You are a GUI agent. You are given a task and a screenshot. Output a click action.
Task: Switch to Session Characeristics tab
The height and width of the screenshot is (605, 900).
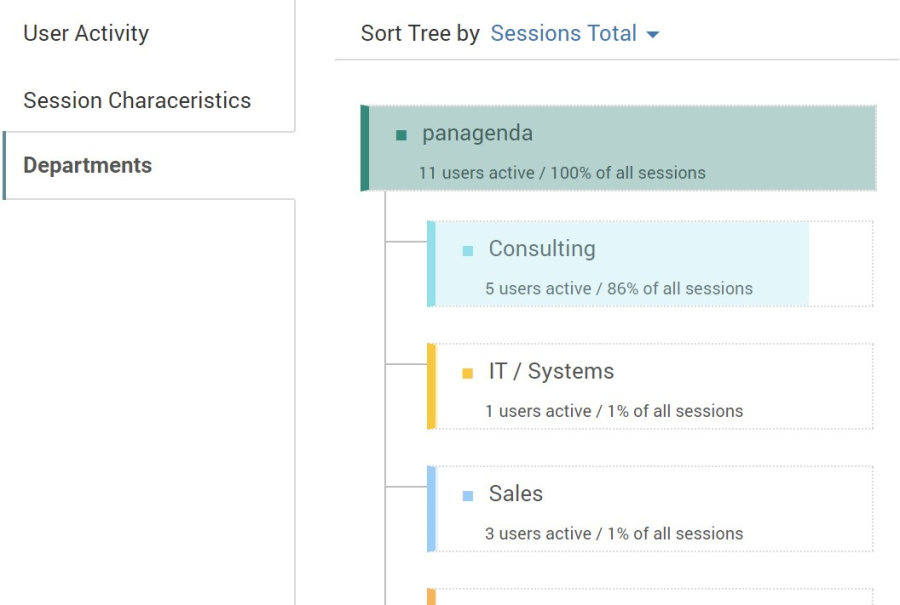[x=137, y=100]
